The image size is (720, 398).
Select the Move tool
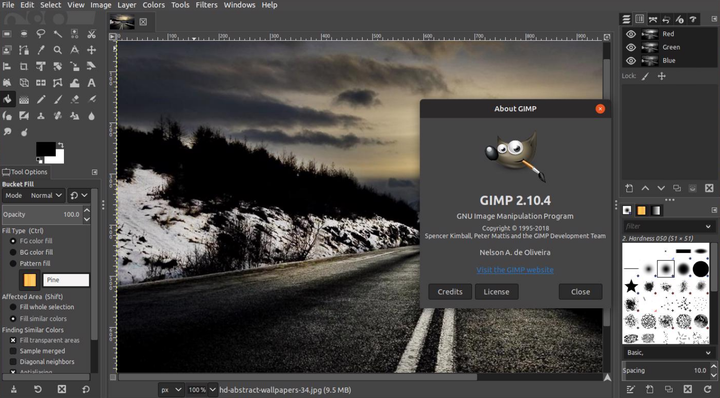pos(91,50)
